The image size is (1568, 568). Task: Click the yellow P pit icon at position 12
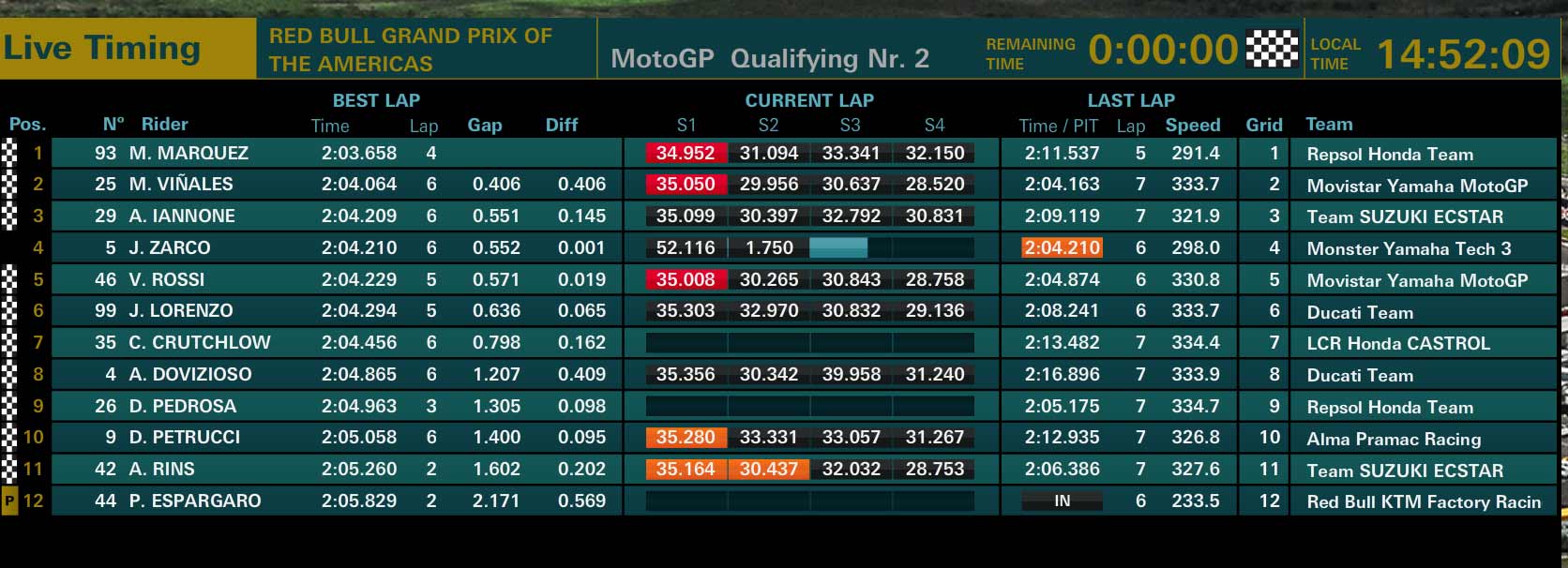[x=9, y=501]
